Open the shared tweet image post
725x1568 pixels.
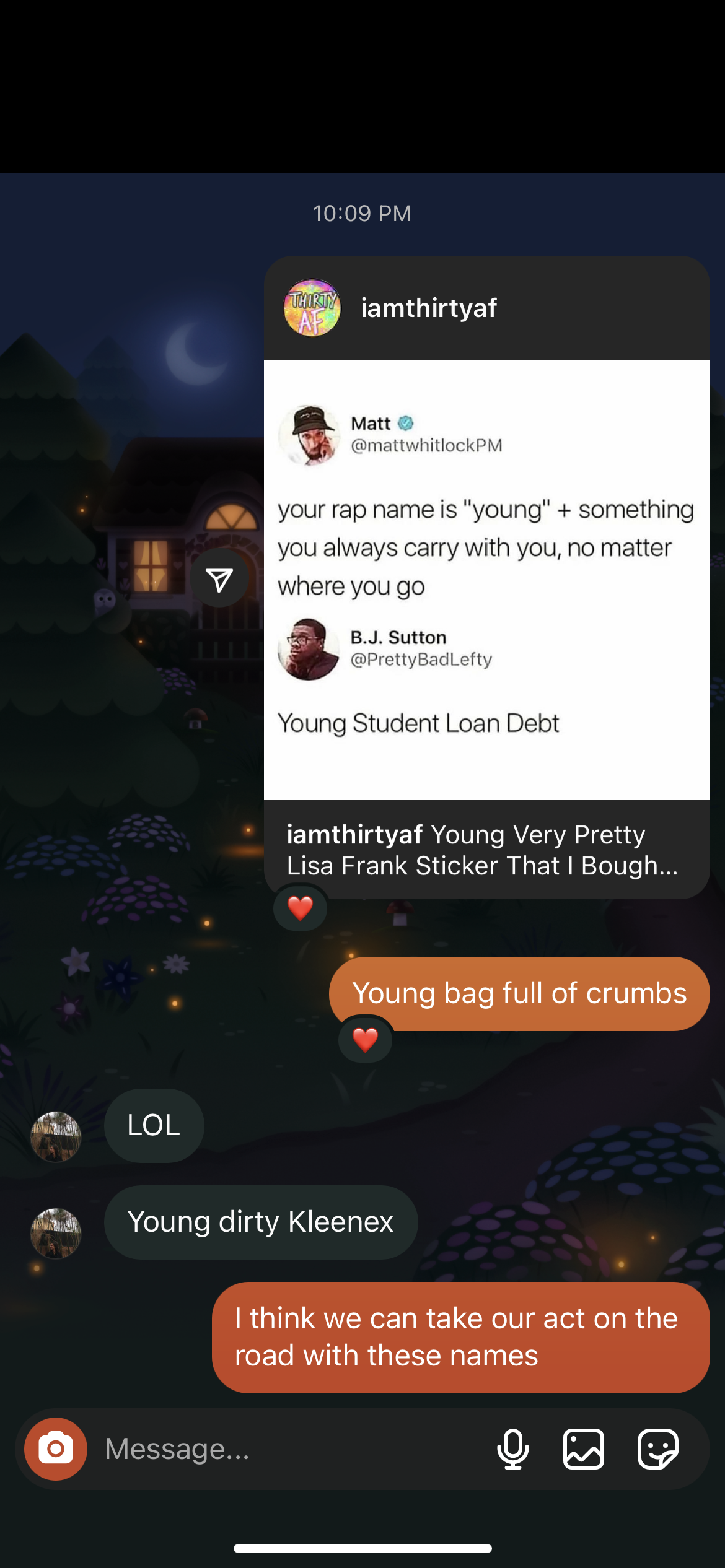pyautogui.click(x=487, y=580)
